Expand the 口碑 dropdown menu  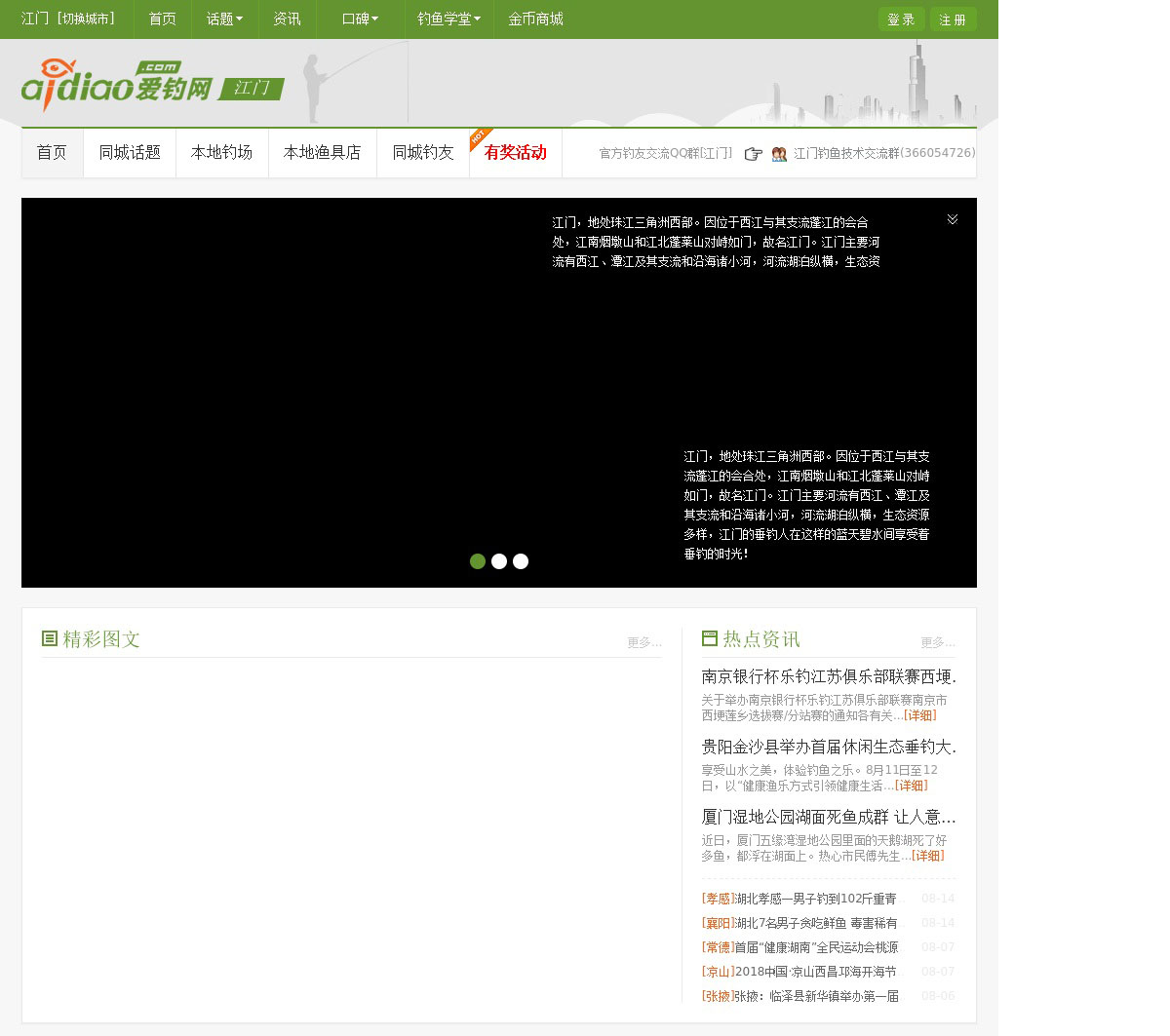(x=360, y=19)
